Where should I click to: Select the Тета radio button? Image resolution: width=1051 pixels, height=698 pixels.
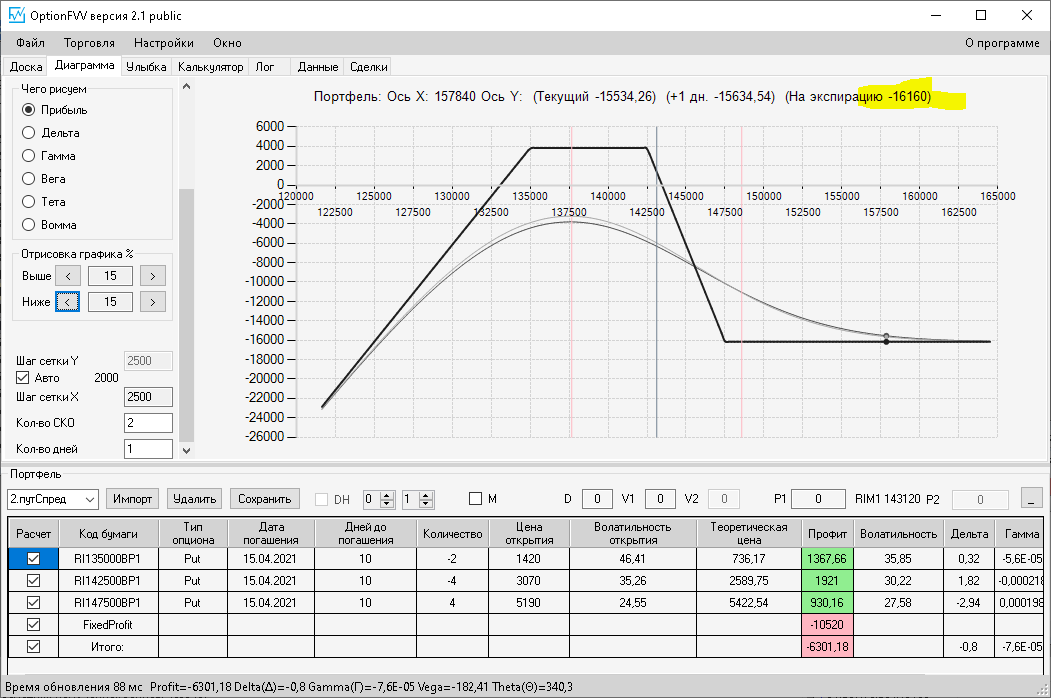[28, 201]
